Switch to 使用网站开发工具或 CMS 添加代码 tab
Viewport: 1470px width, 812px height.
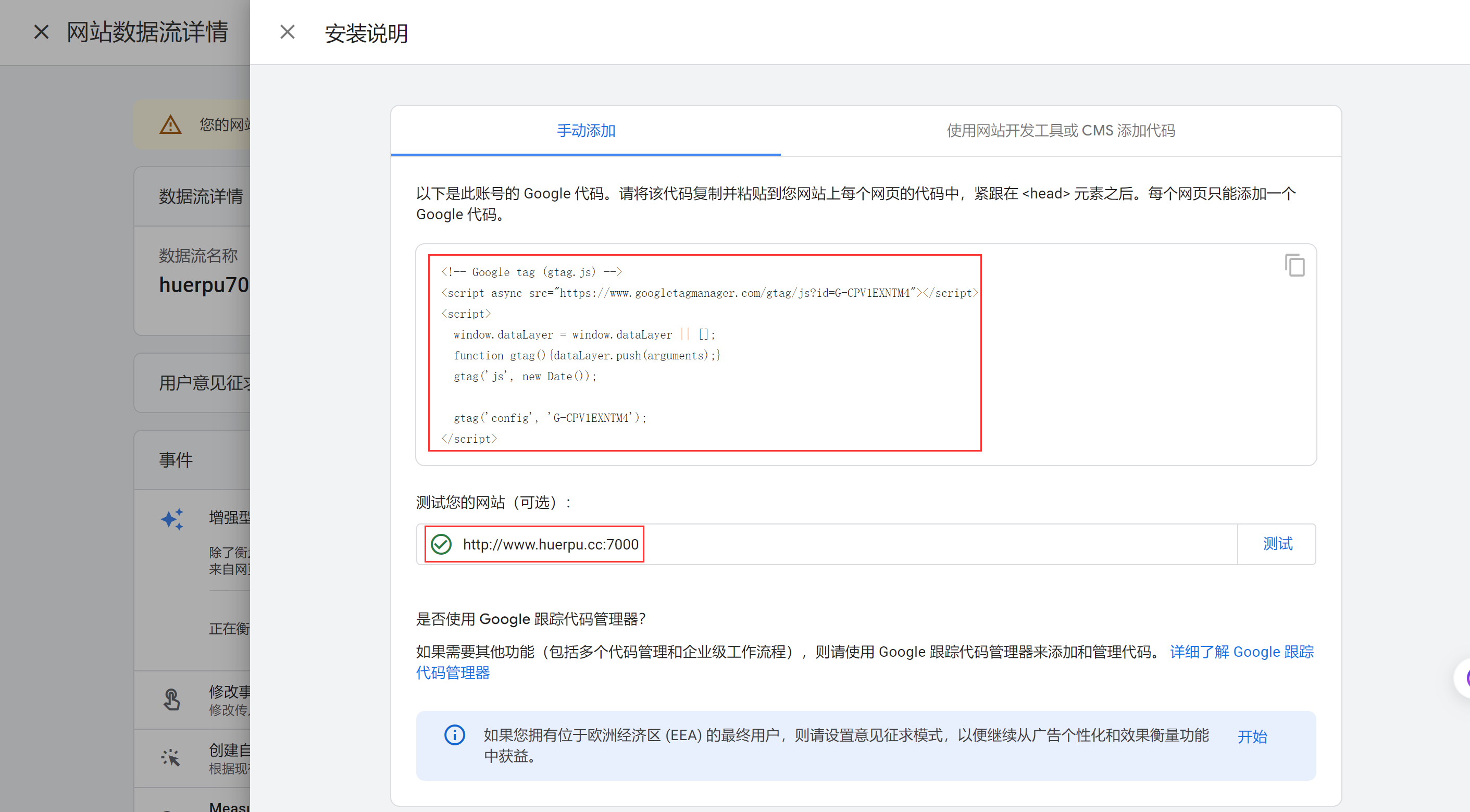tap(1061, 131)
